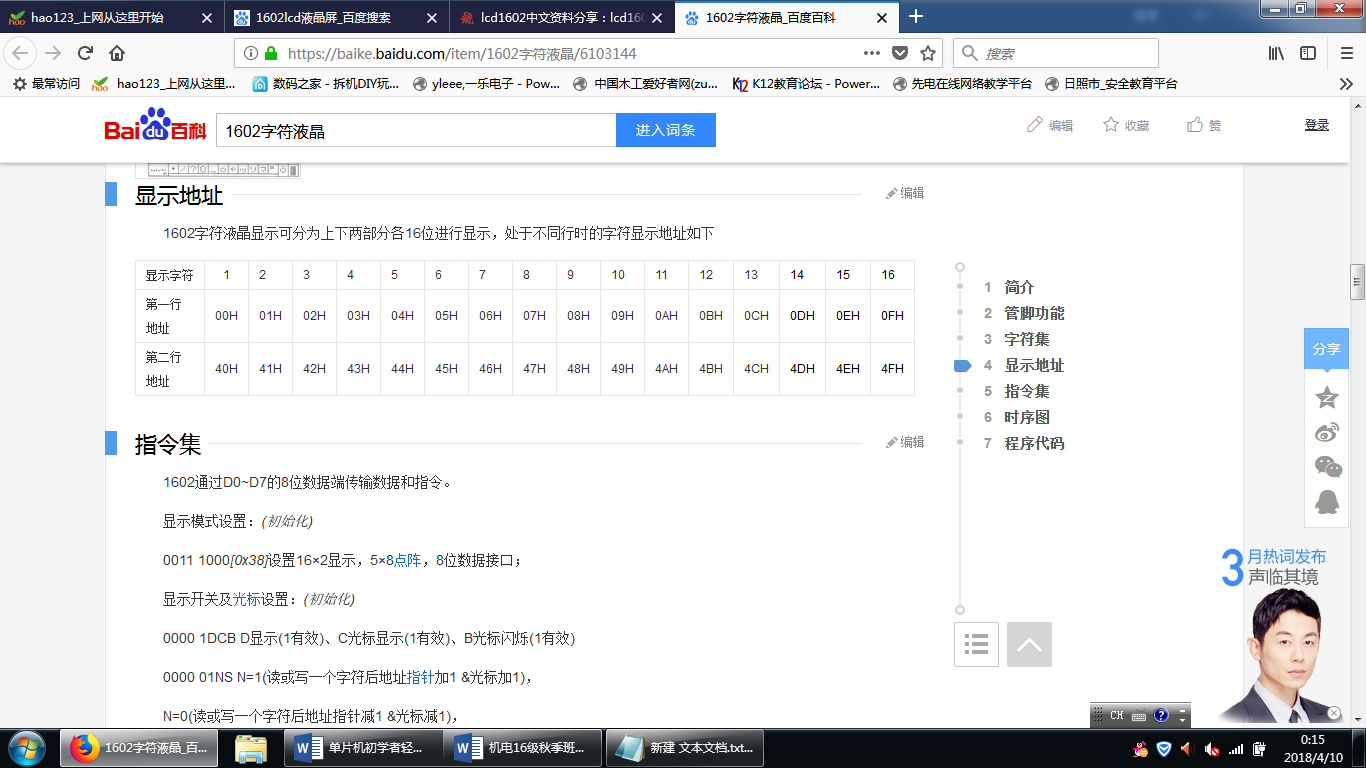
Task: Open 最常访问 bookmarks menu
Action: point(46,84)
